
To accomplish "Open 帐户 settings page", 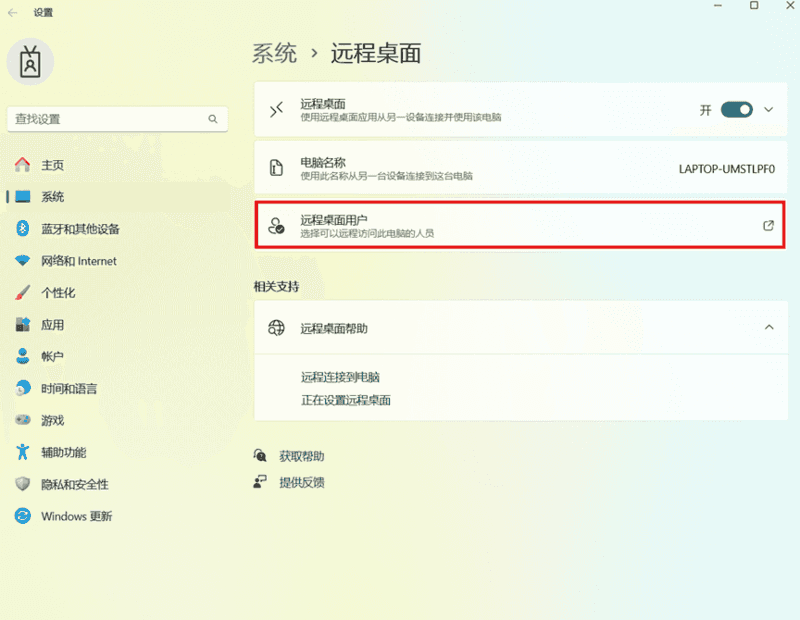I will point(53,356).
